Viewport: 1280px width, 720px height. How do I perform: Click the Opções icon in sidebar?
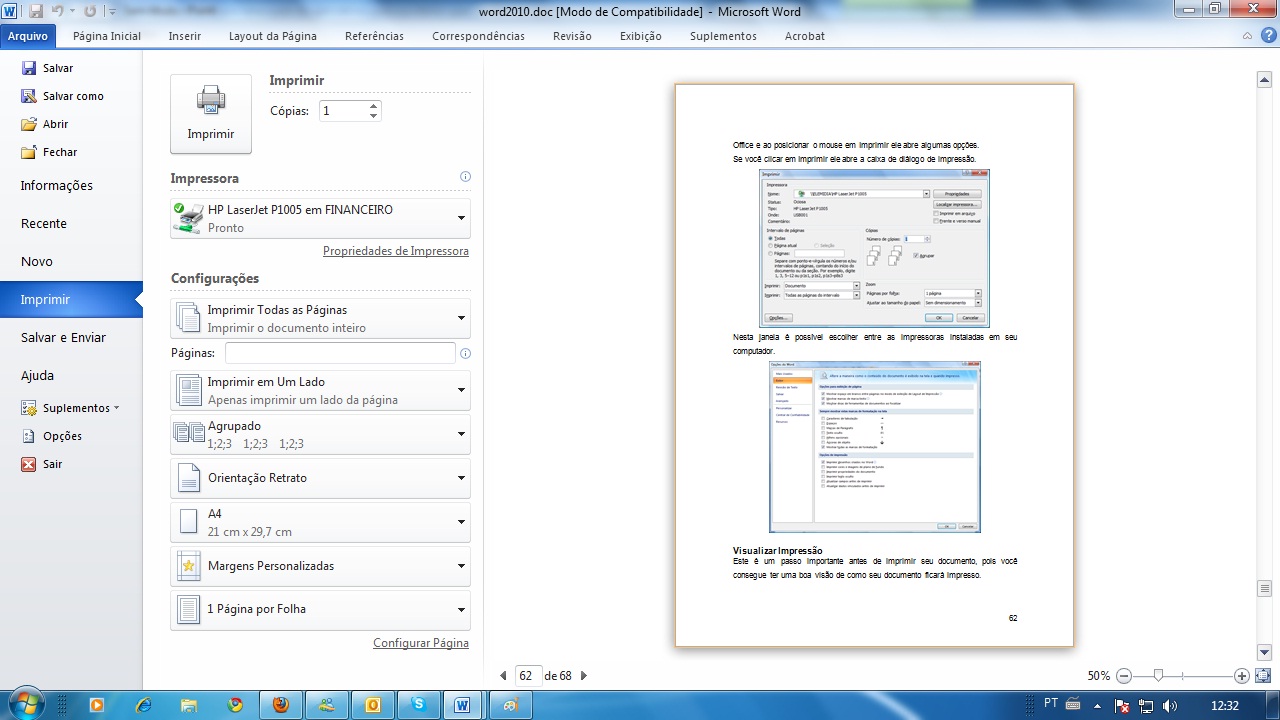pos(29,436)
